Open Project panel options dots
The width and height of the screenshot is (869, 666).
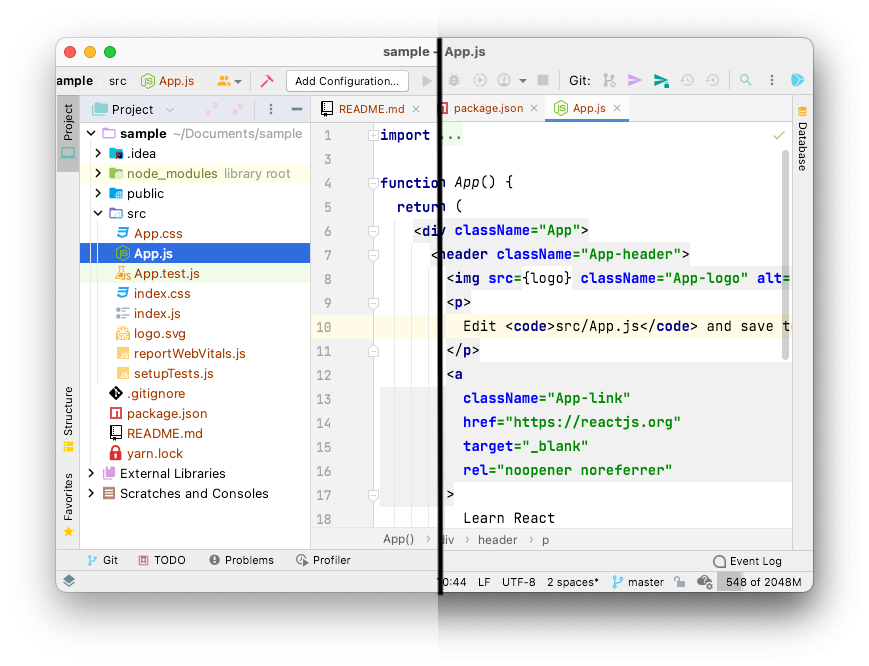click(x=270, y=109)
